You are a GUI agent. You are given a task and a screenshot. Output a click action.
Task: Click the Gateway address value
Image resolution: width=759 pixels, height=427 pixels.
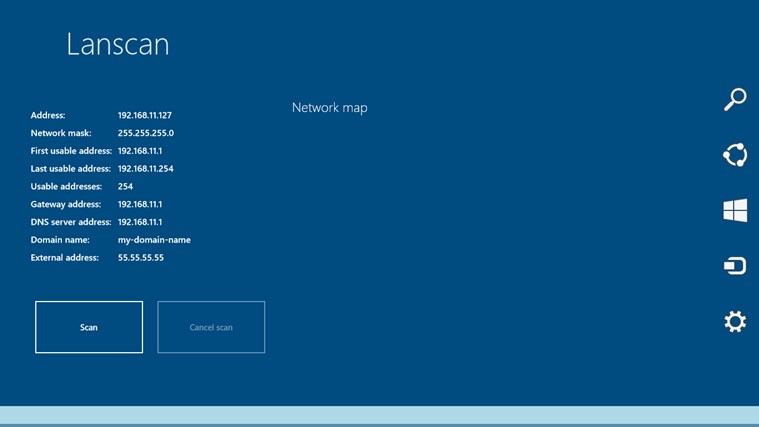(x=140, y=204)
